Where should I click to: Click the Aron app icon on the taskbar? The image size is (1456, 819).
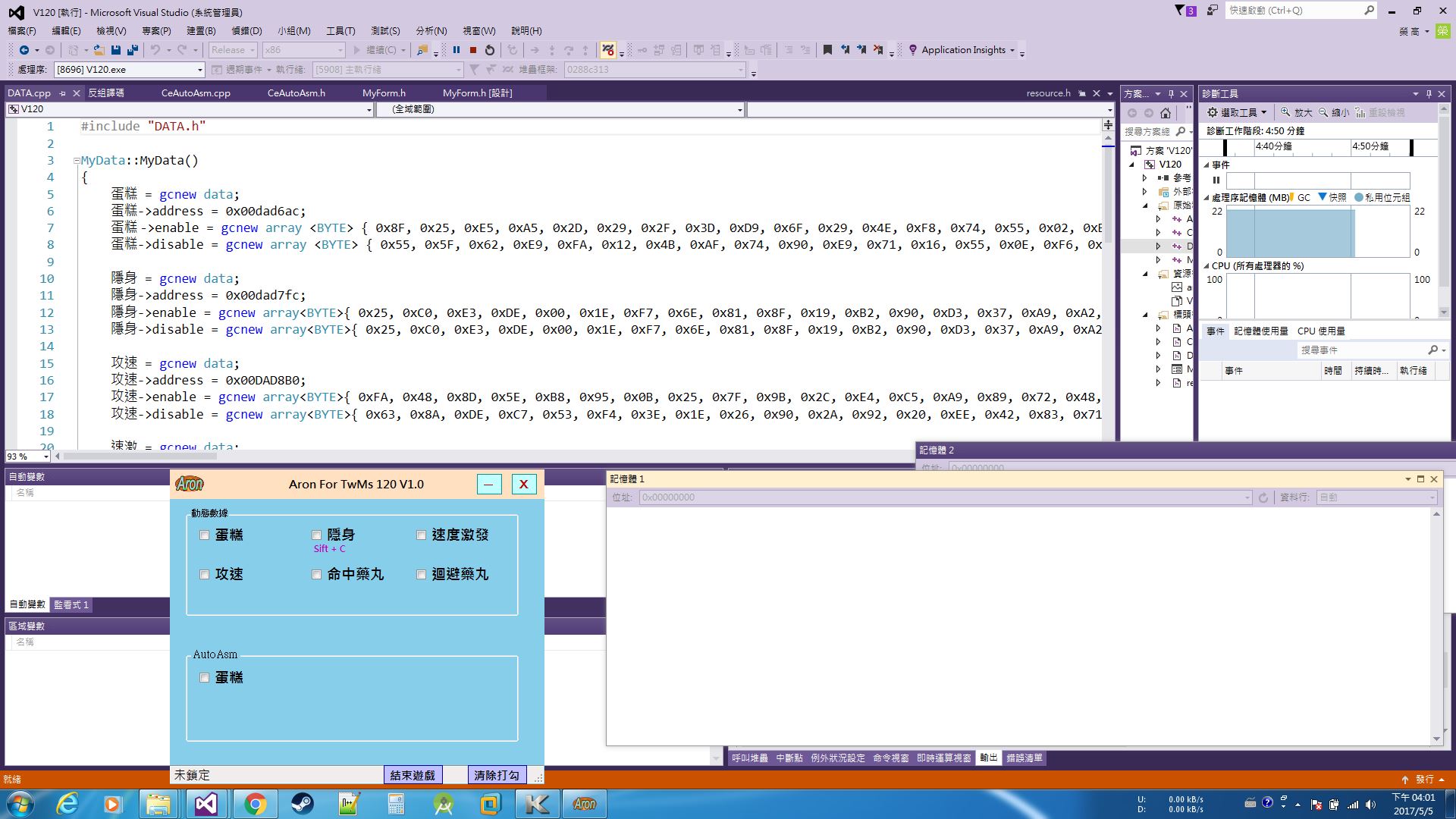[584, 804]
